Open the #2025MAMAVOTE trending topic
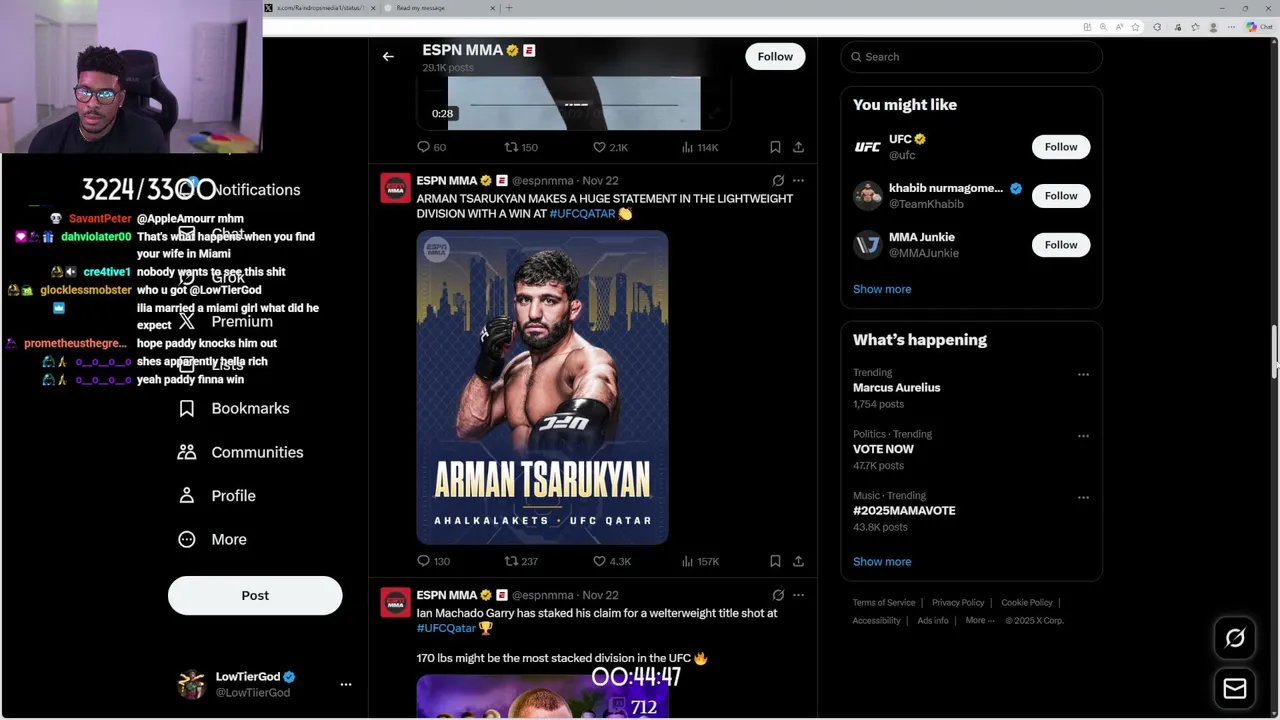 904,511
